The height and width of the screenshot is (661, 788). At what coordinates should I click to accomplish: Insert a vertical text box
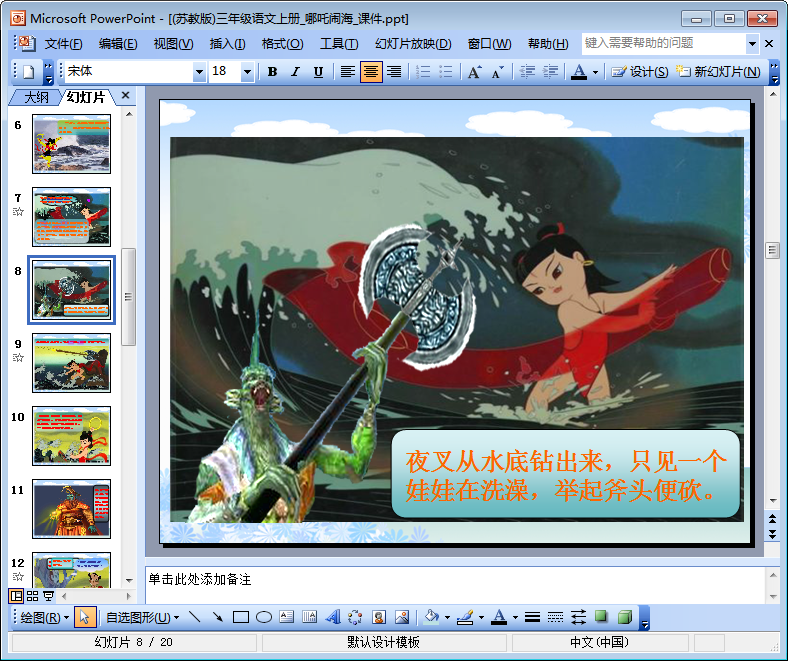(x=310, y=617)
